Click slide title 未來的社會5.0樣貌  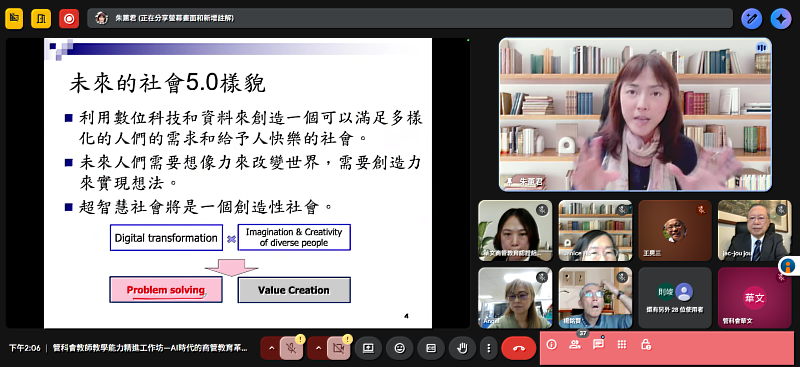(167, 84)
